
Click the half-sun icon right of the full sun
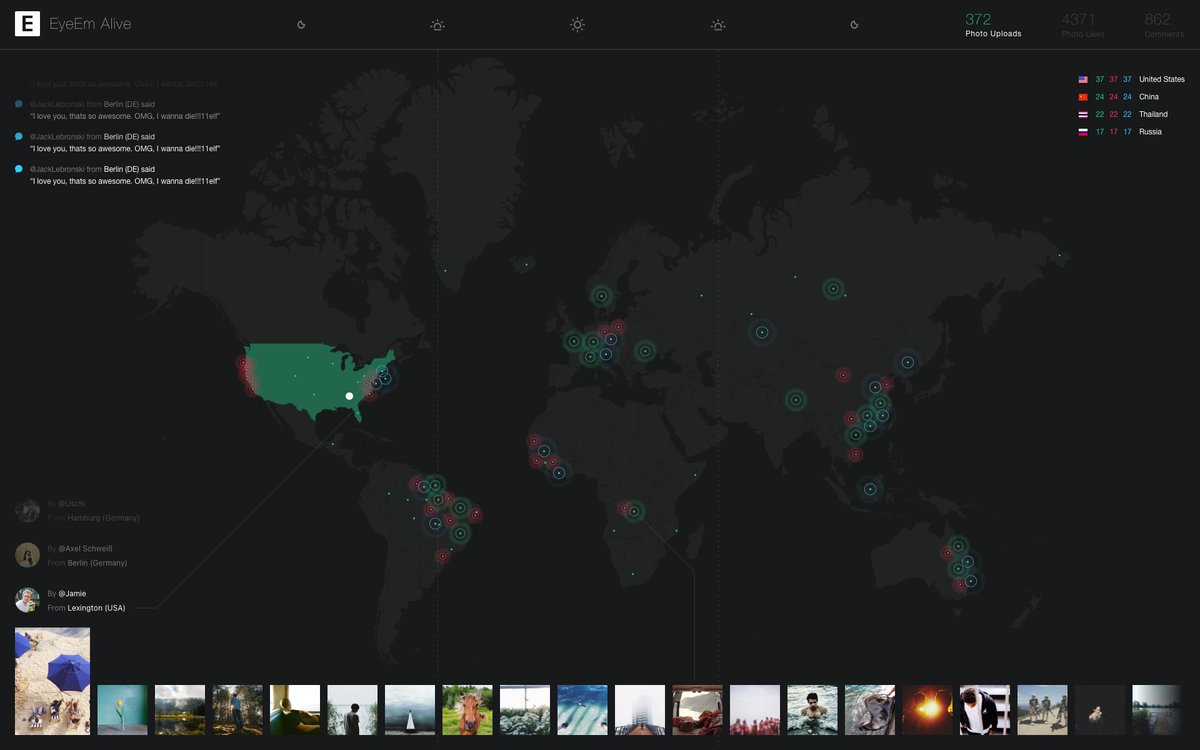pos(718,25)
